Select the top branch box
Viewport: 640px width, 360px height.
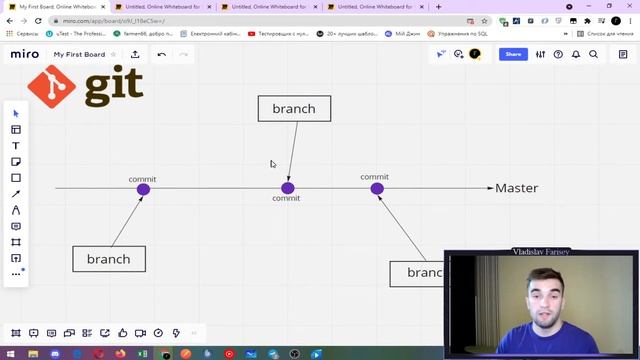tap(294, 109)
